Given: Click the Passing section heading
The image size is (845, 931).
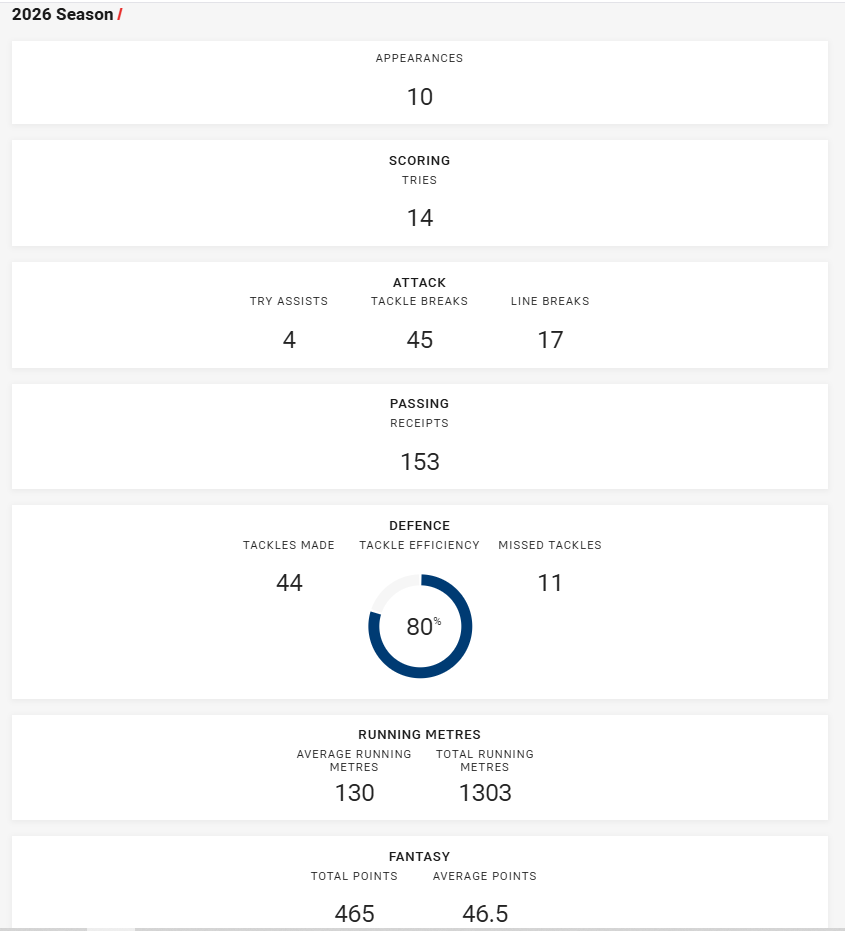Looking at the screenshot, I should coord(419,404).
